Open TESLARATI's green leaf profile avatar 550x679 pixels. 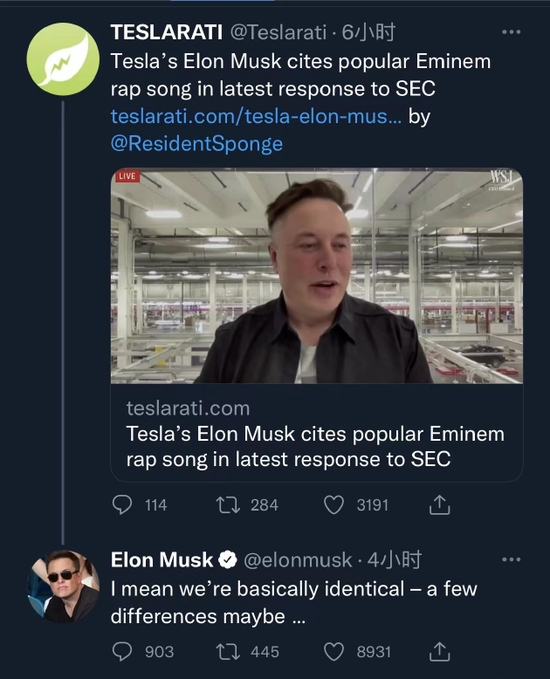[x=63, y=59]
